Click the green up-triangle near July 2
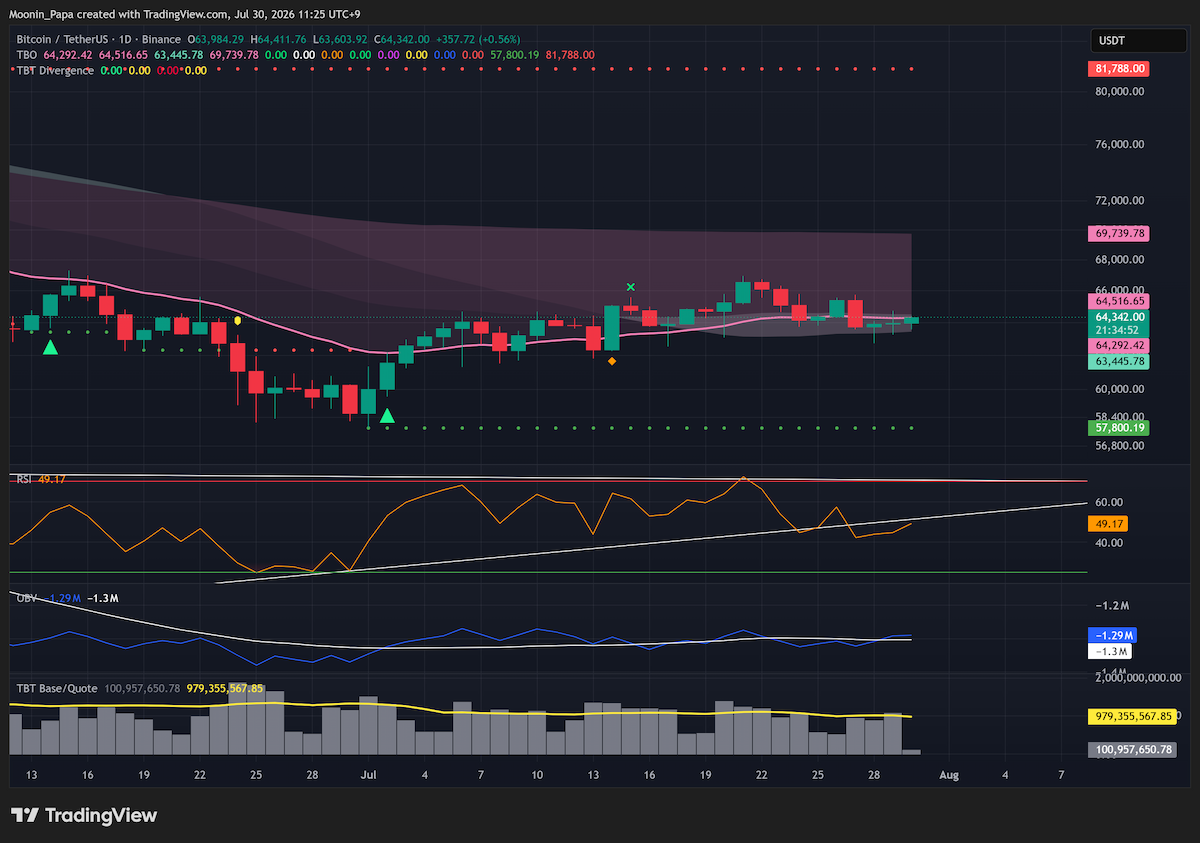 386,415
